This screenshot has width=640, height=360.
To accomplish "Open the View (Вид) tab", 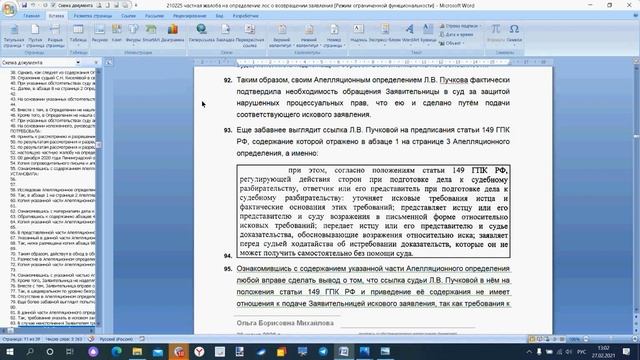I will pos(220,16).
